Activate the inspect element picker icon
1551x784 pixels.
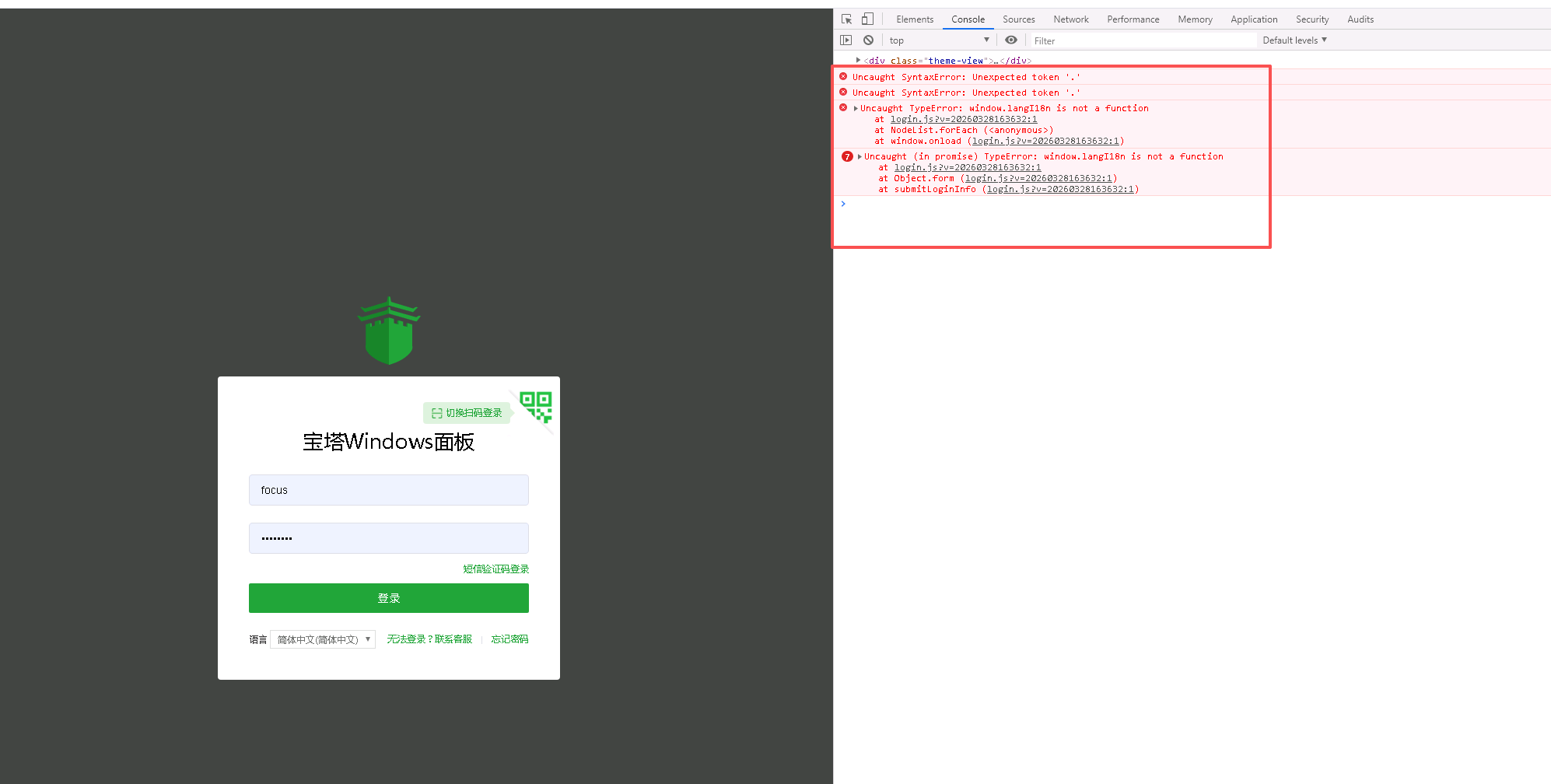(x=846, y=19)
